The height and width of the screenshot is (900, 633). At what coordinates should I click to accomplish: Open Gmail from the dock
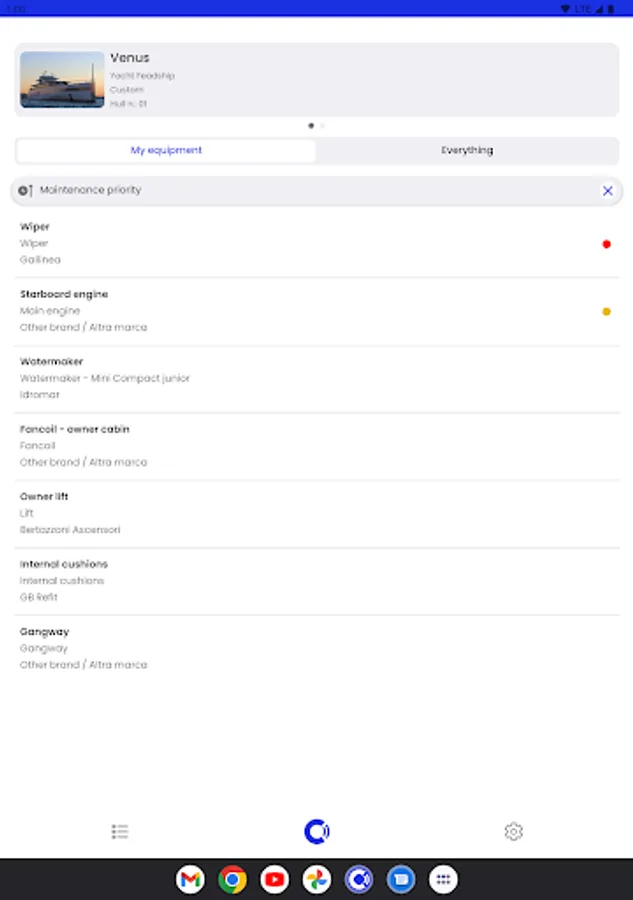(190, 879)
